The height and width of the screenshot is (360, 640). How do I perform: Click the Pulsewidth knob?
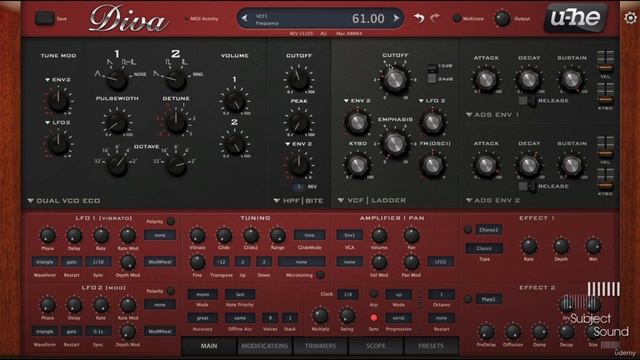(117, 122)
